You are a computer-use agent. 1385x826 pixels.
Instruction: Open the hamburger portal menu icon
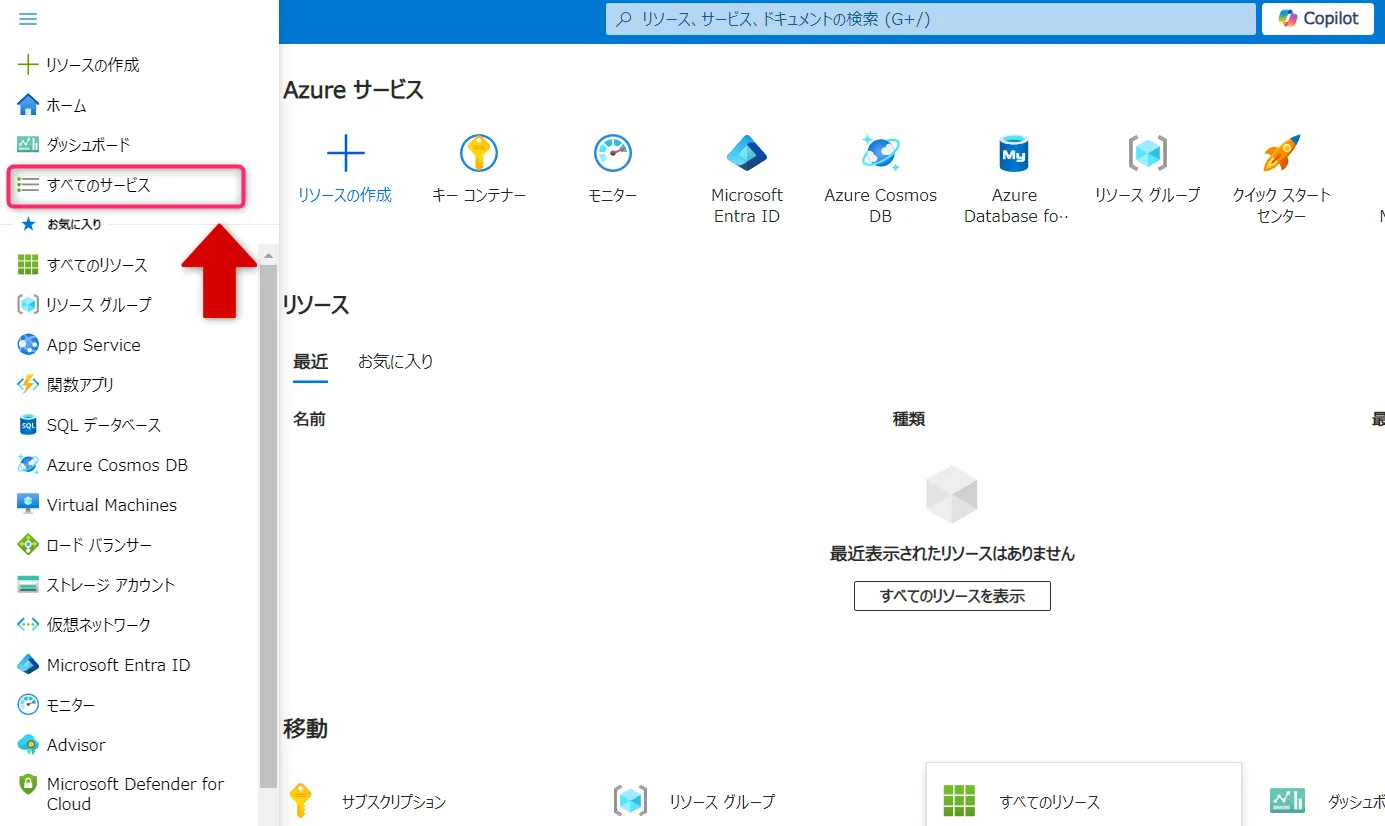(28, 19)
